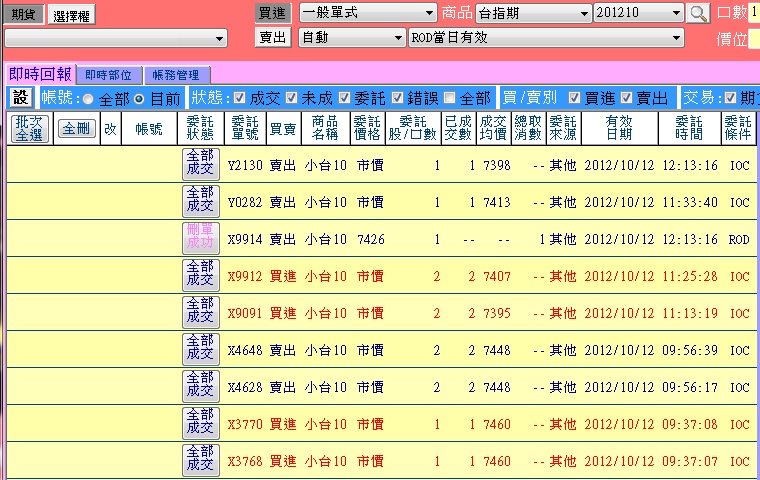Click 全部成交 status button for order X4628
The width and height of the screenshot is (760, 480).
(x=201, y=386)
